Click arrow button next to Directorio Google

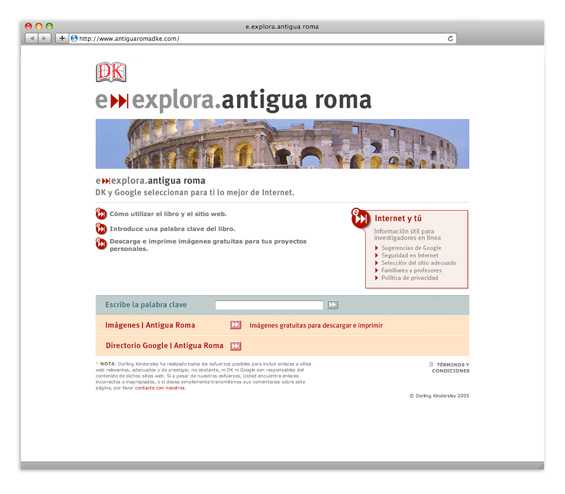tap(236, 346)
